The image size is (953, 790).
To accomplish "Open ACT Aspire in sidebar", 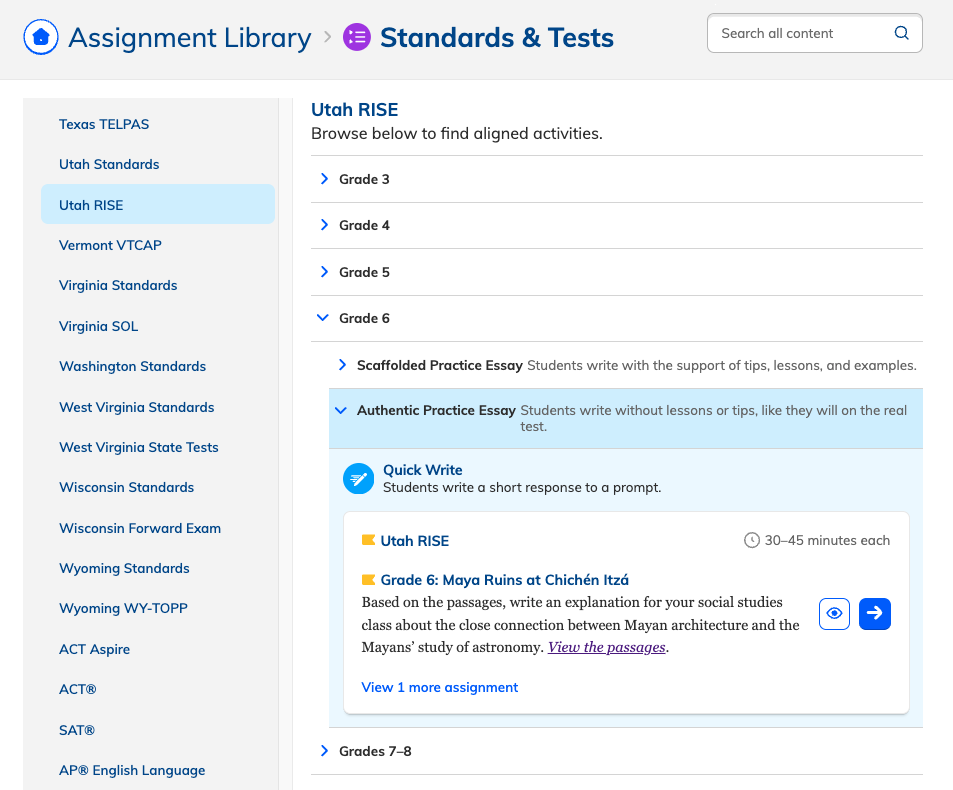I will tap(94, 649).
